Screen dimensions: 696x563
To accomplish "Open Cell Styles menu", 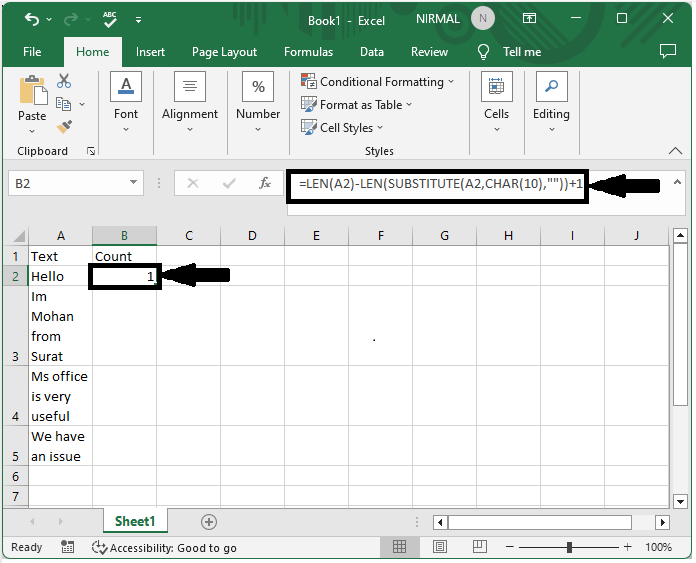I will coord(342,128).
